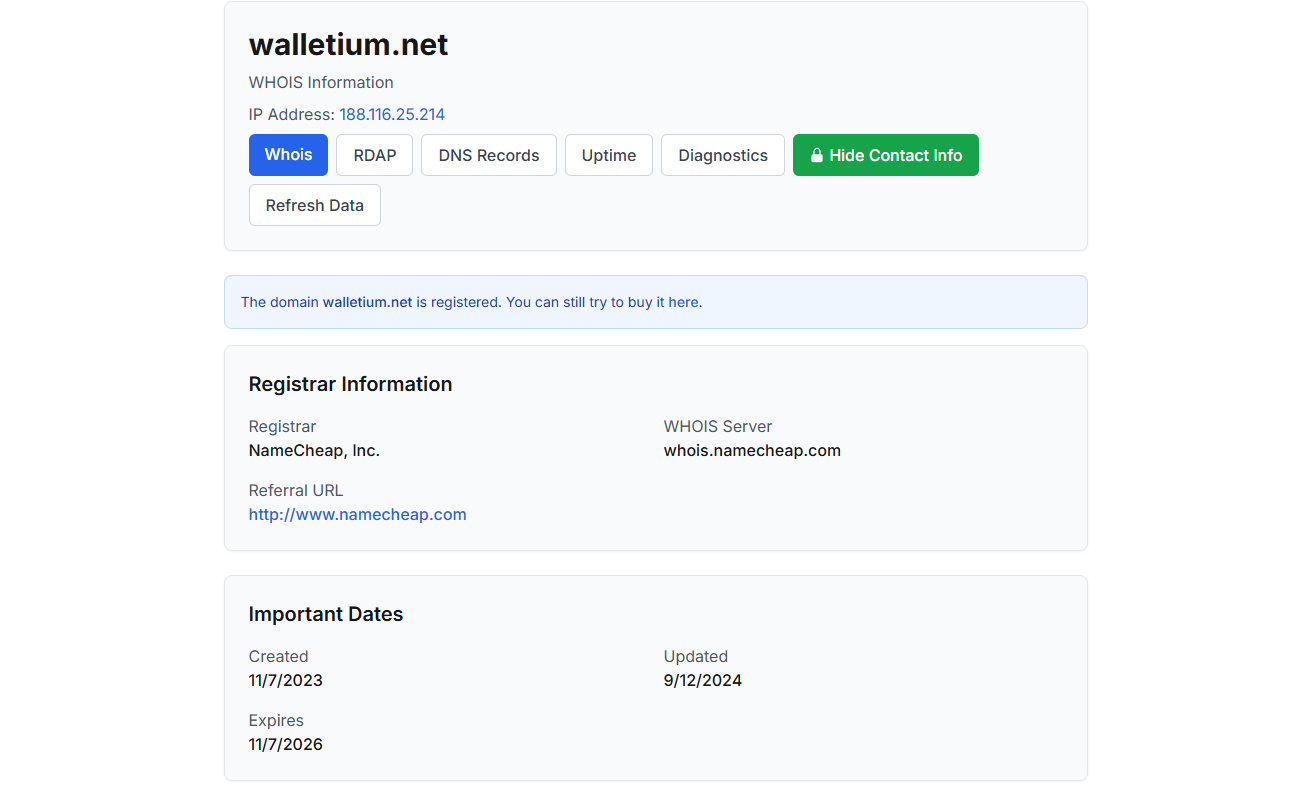Open the namecheap.com referral URL
This screenshot has height=792, width=1295.
pos(358,515)
